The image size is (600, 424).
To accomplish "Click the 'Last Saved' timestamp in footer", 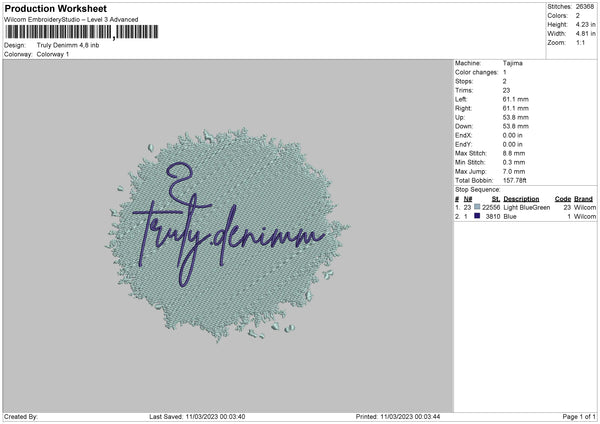I will tap(197, 416).
